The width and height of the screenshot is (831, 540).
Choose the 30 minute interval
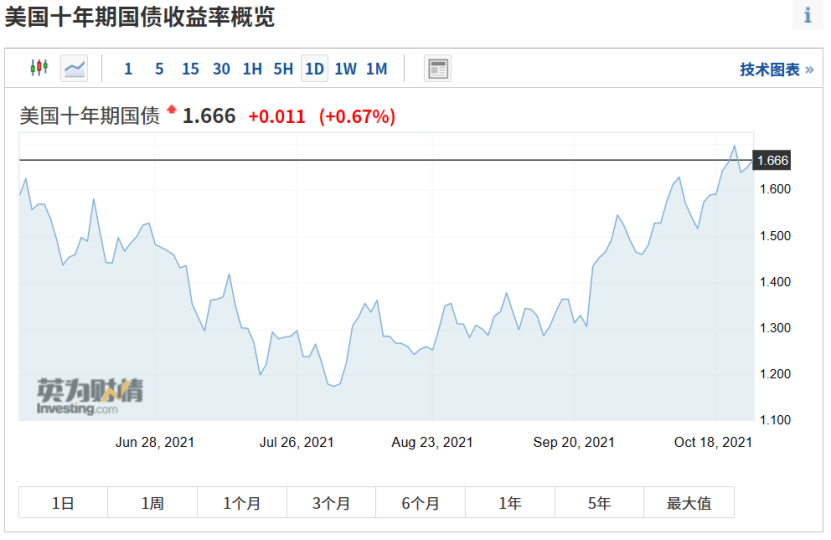[x=221, y=69]
